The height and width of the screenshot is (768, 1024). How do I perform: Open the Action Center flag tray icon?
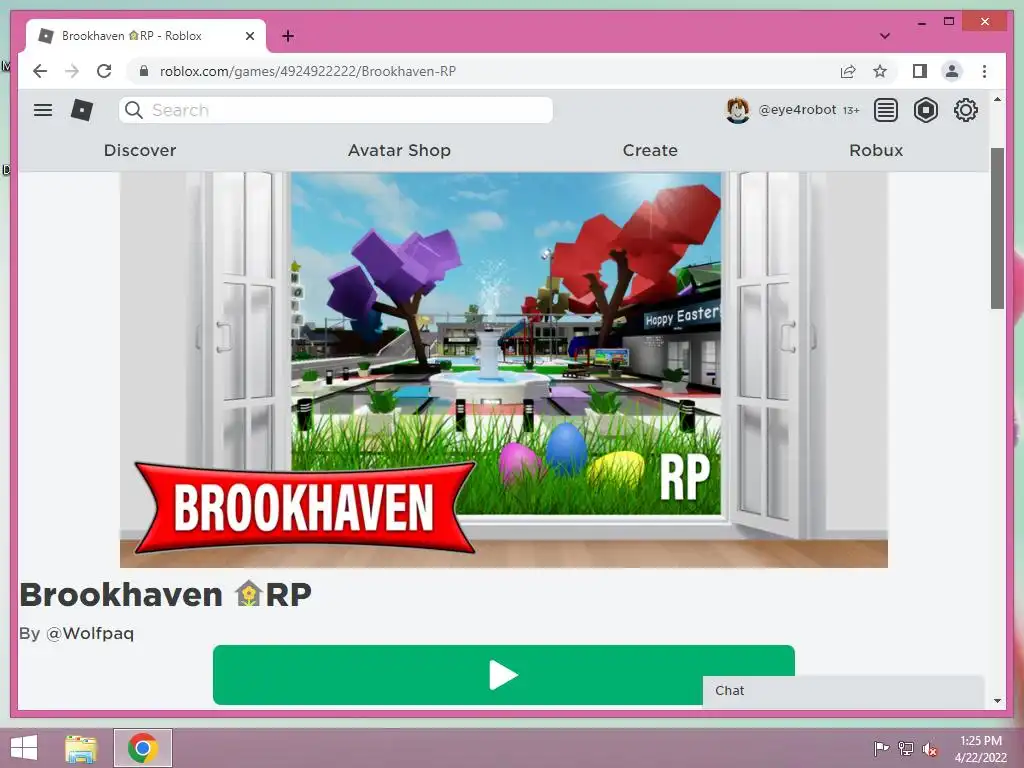tap(881, 748)
